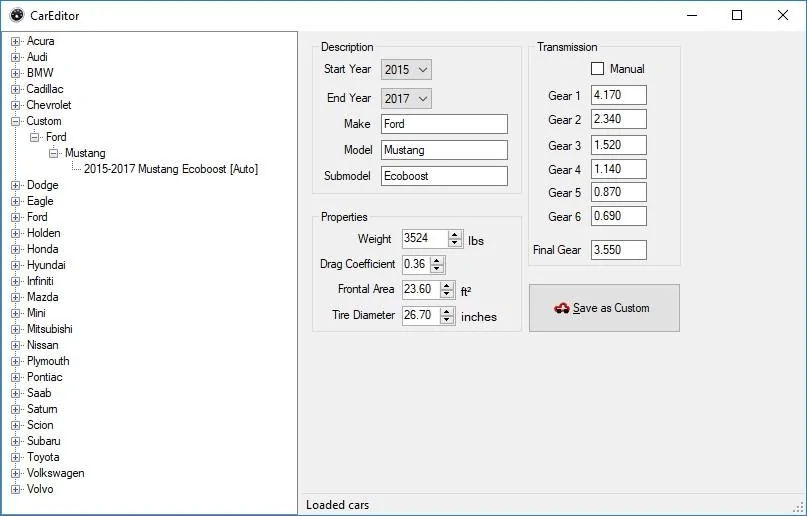
Task: Click the Save as Custom button
Action: click(604, 308)
